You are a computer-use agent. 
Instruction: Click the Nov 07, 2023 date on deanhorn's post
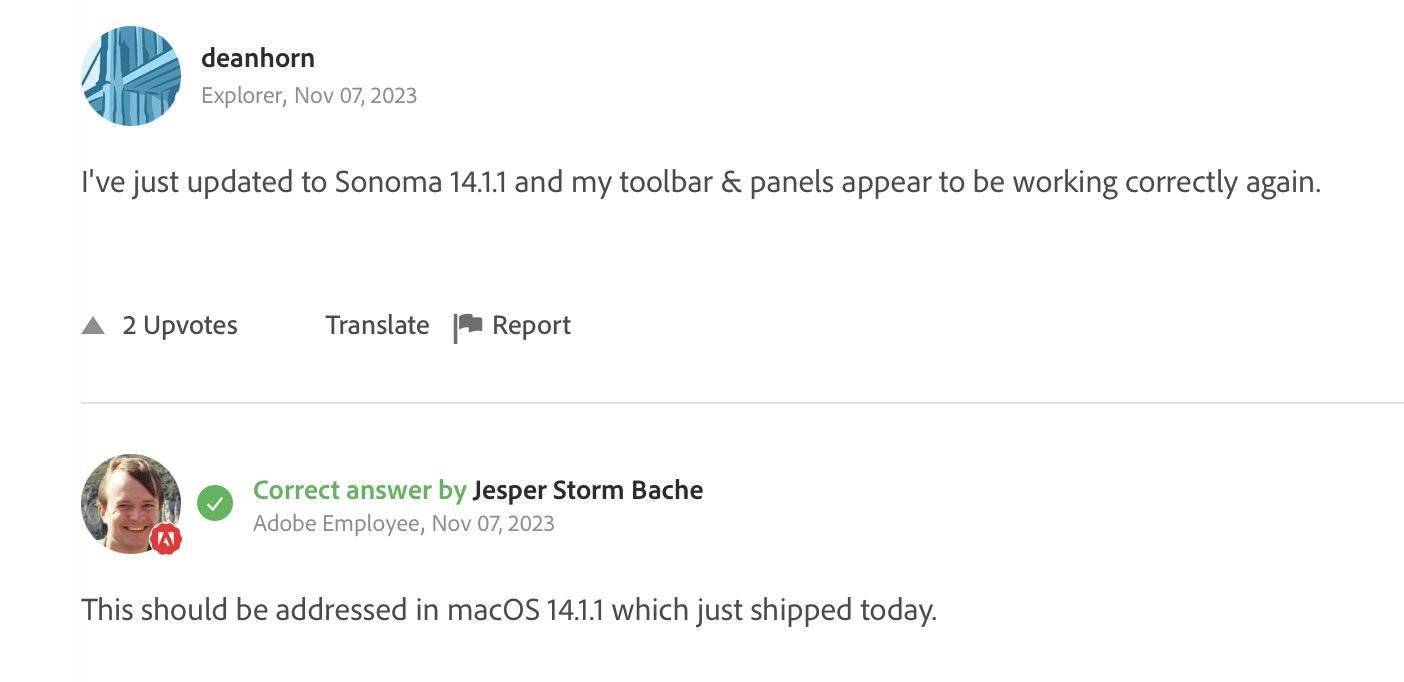click(356, 96)
